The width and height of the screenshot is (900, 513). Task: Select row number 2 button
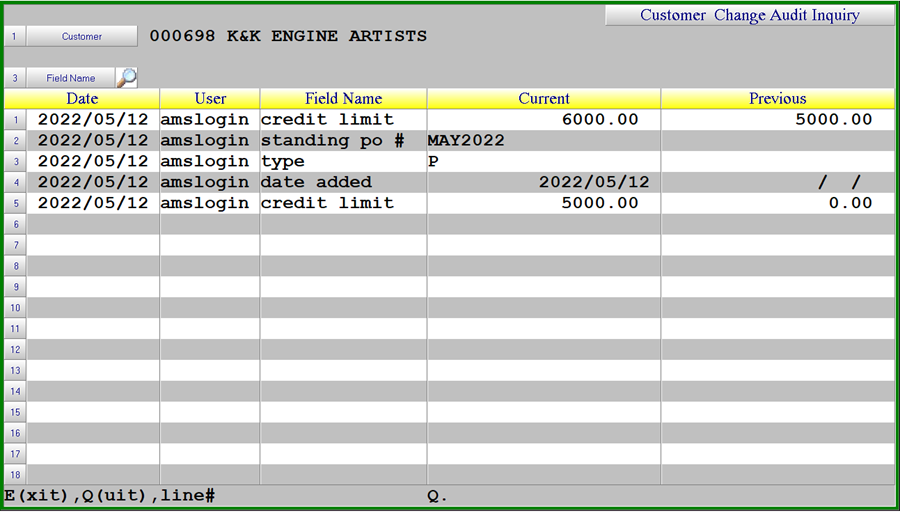15,141
